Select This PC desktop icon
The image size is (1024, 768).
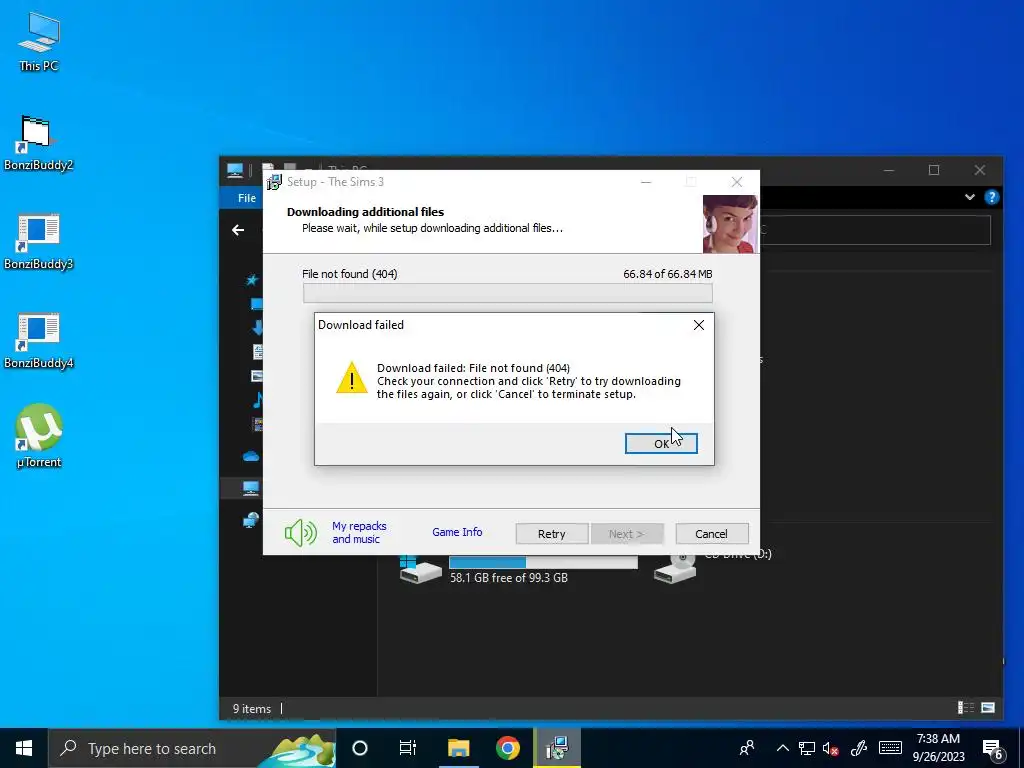(39, 41)
